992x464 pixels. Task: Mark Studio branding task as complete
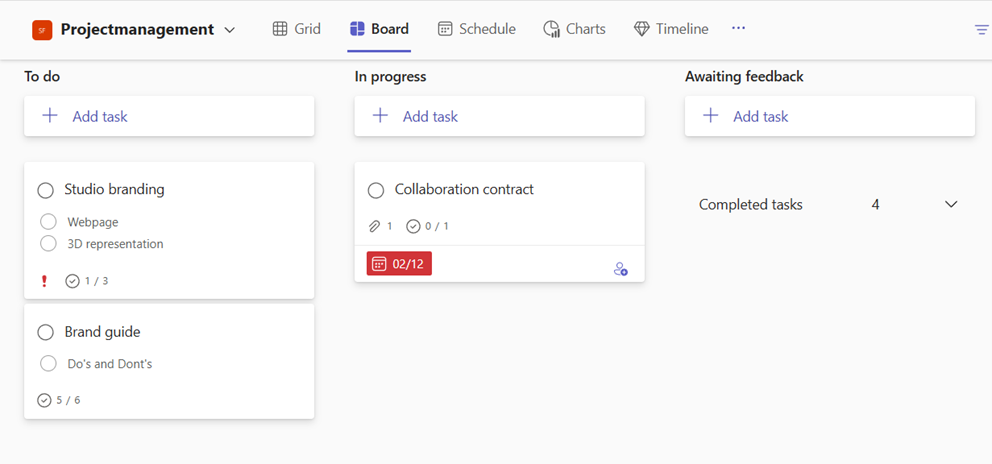pyautogui.click(x=45, y=190)
